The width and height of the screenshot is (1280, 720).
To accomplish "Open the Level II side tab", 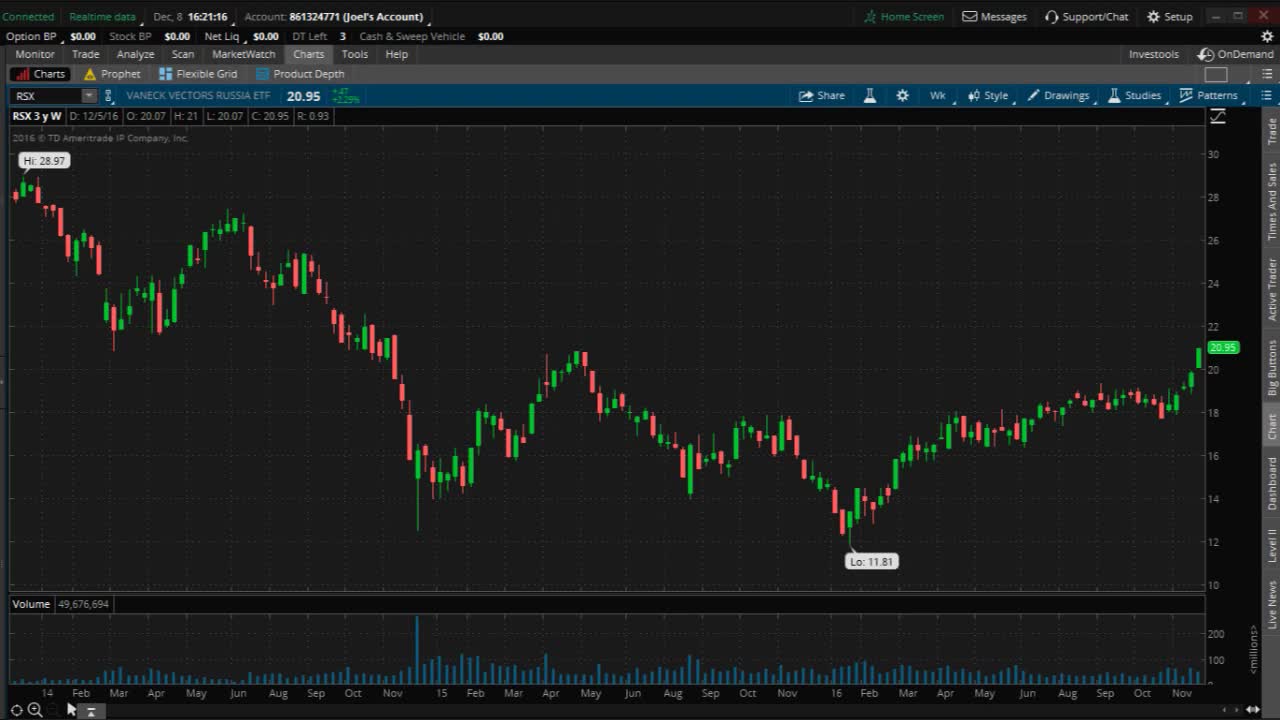I will tap(1272, 546).
